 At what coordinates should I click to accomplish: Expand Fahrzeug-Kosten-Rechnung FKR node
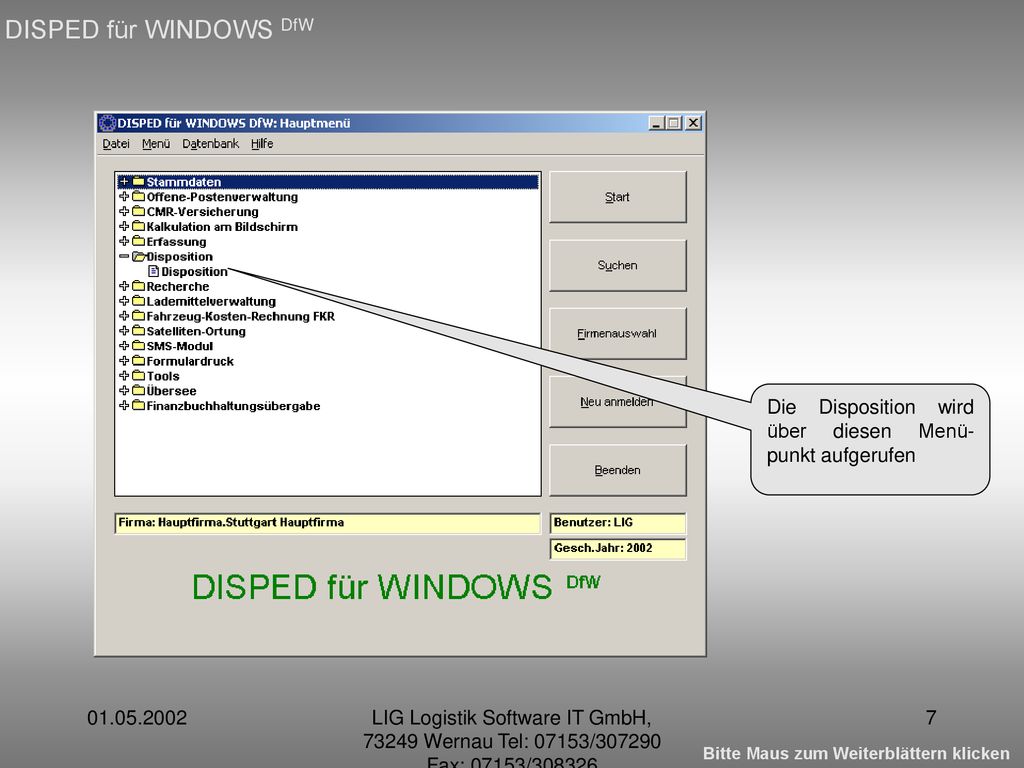pyautogui.click(x=124, y=316)
